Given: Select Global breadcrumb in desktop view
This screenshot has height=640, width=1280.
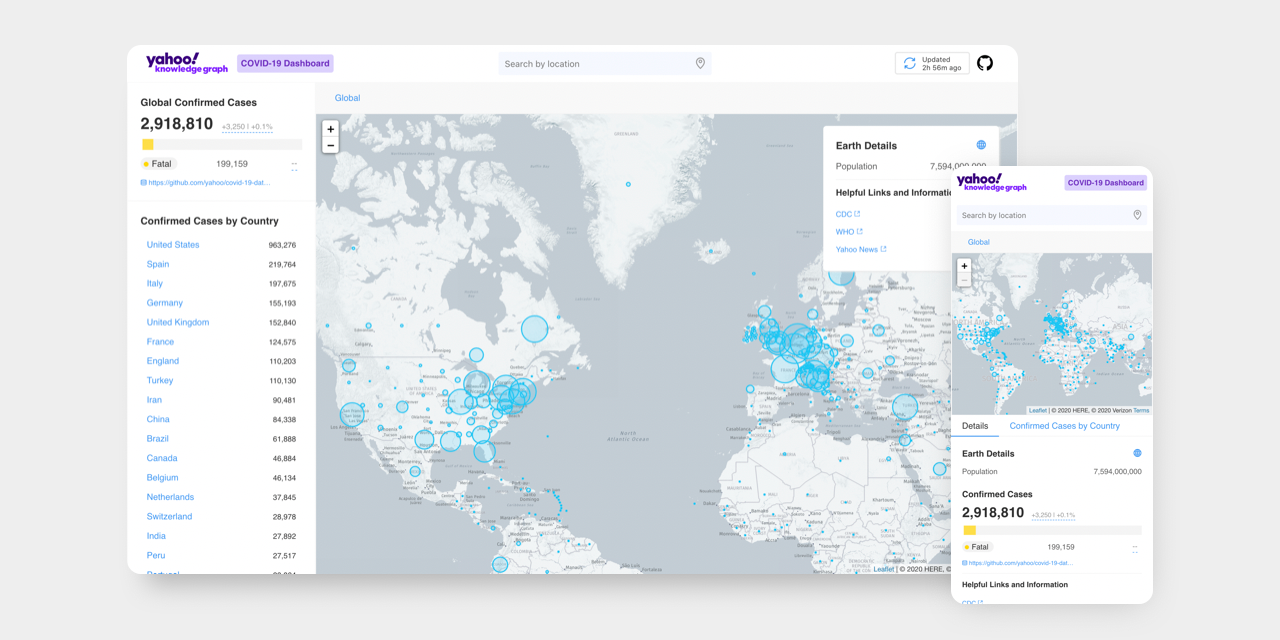Looking at the screenshot, I should point(347,98).
